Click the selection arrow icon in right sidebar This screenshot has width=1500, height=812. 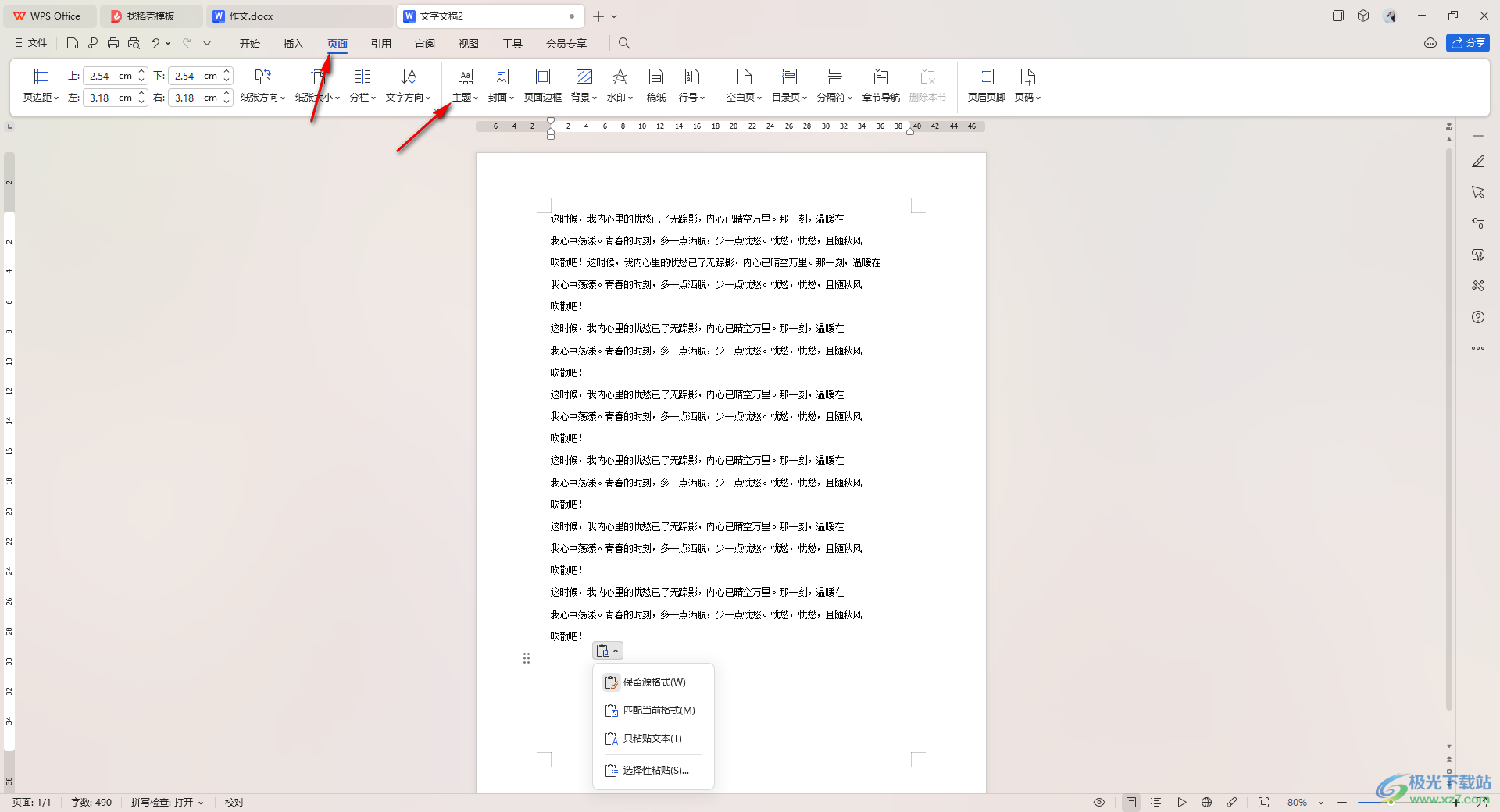(1478, 192)
